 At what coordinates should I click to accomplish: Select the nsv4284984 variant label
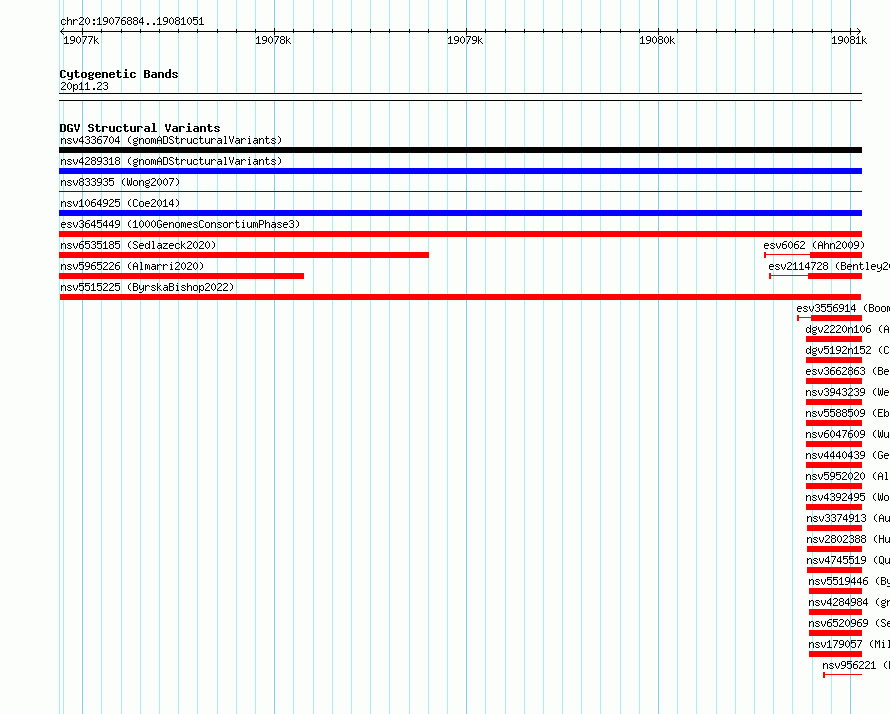click(x=849, y=602)
